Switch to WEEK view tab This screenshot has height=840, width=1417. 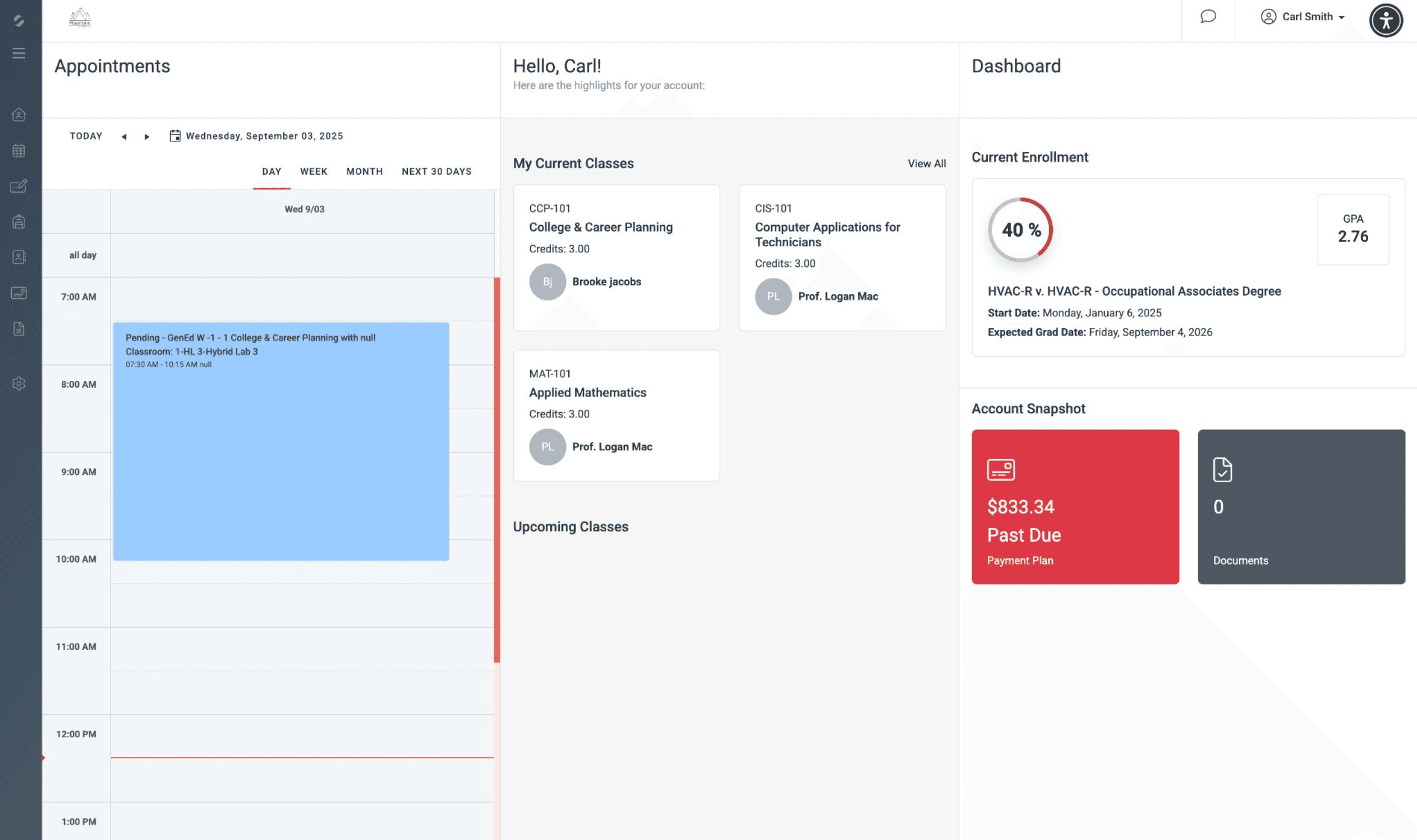point(314,172)
